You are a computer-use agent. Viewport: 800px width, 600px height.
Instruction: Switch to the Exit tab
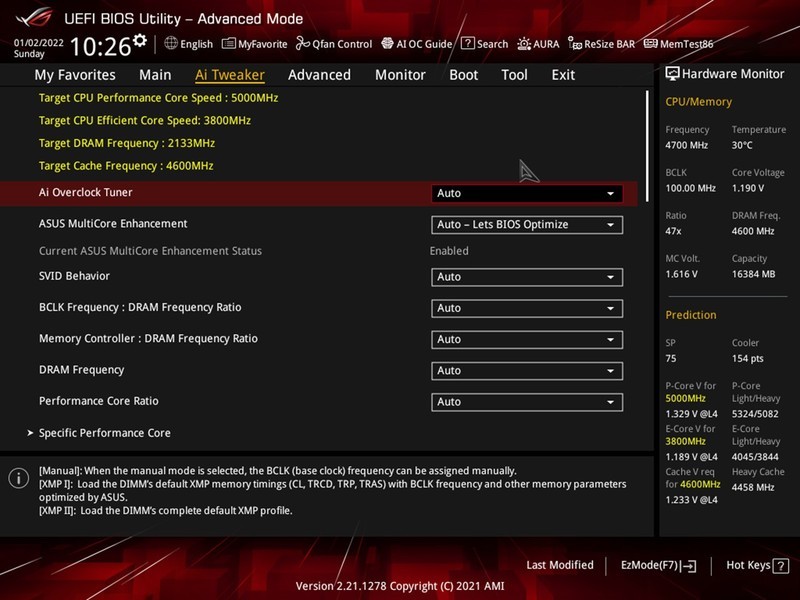click(563, 75)
